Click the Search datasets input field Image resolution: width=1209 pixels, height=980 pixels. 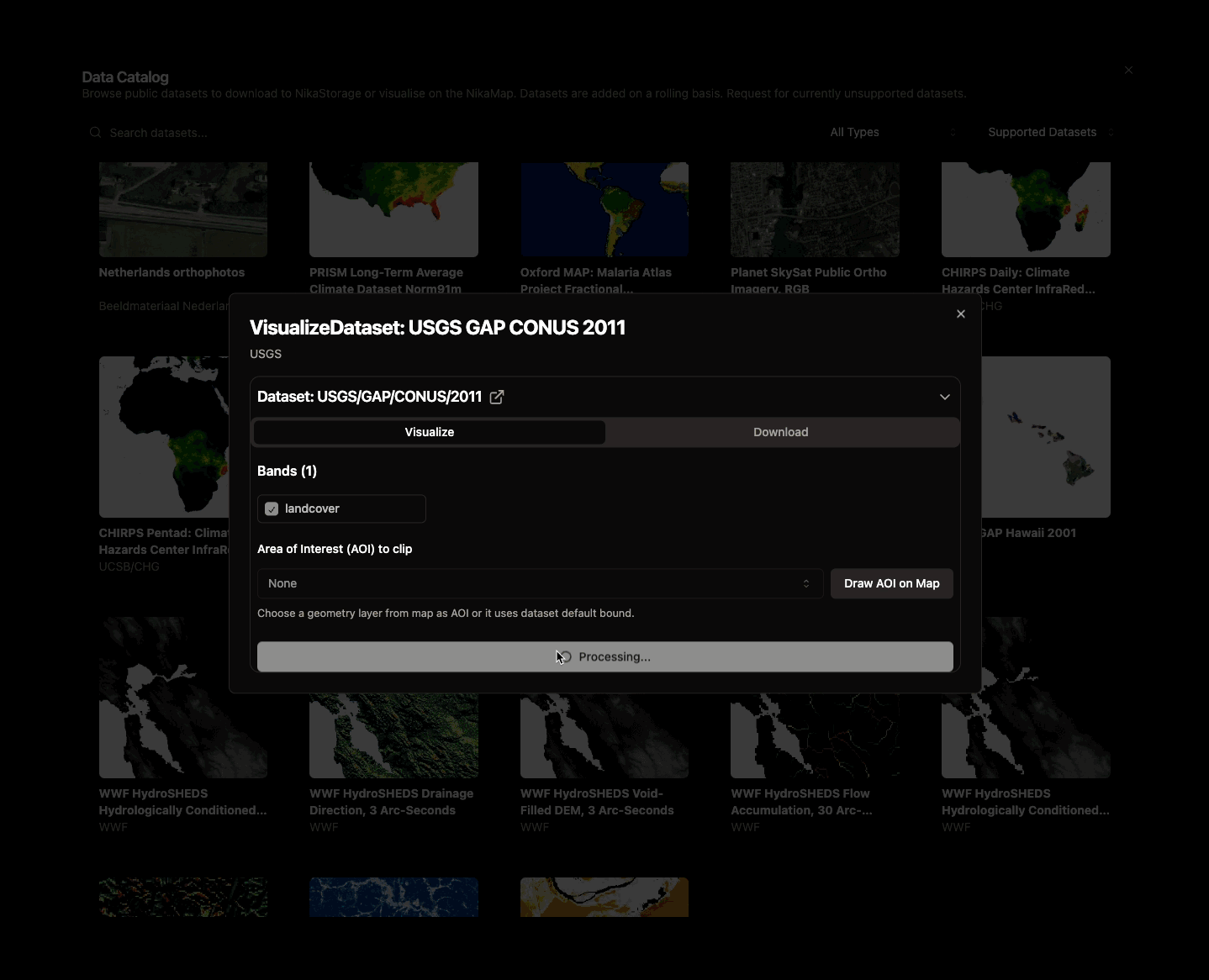(210, 132)
